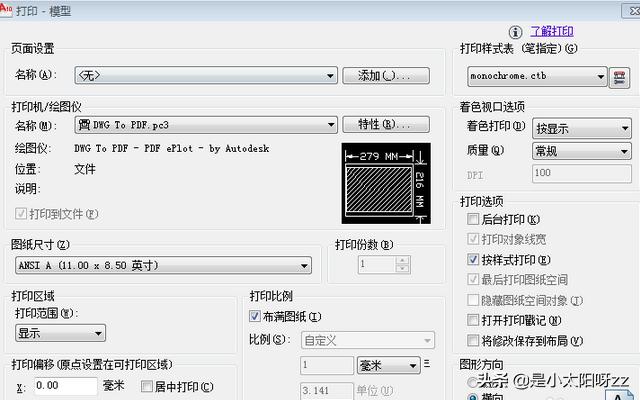Open the page setup 名称 dropdown showing <无>
Screen dimensions: 640x400
tap(206, 76)
